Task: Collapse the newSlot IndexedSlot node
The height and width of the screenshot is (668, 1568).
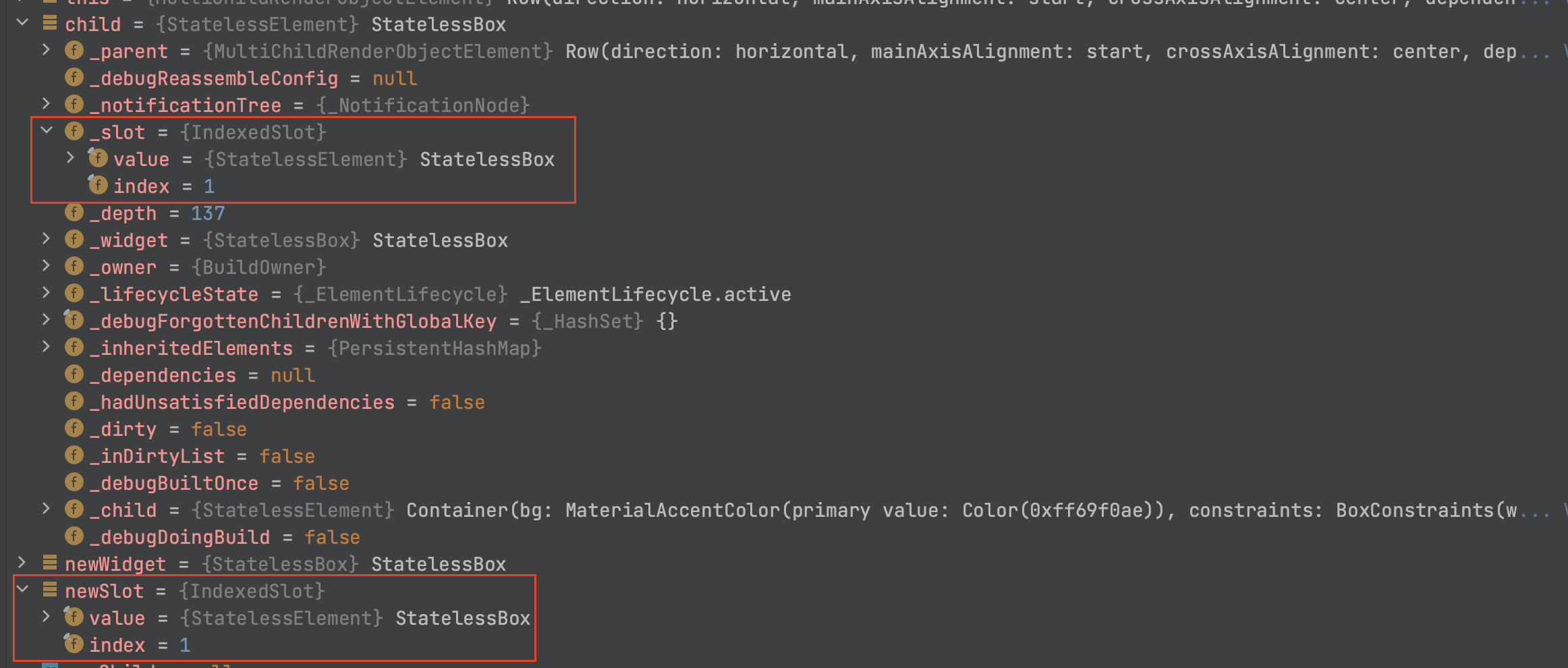Action: [22, 590]
